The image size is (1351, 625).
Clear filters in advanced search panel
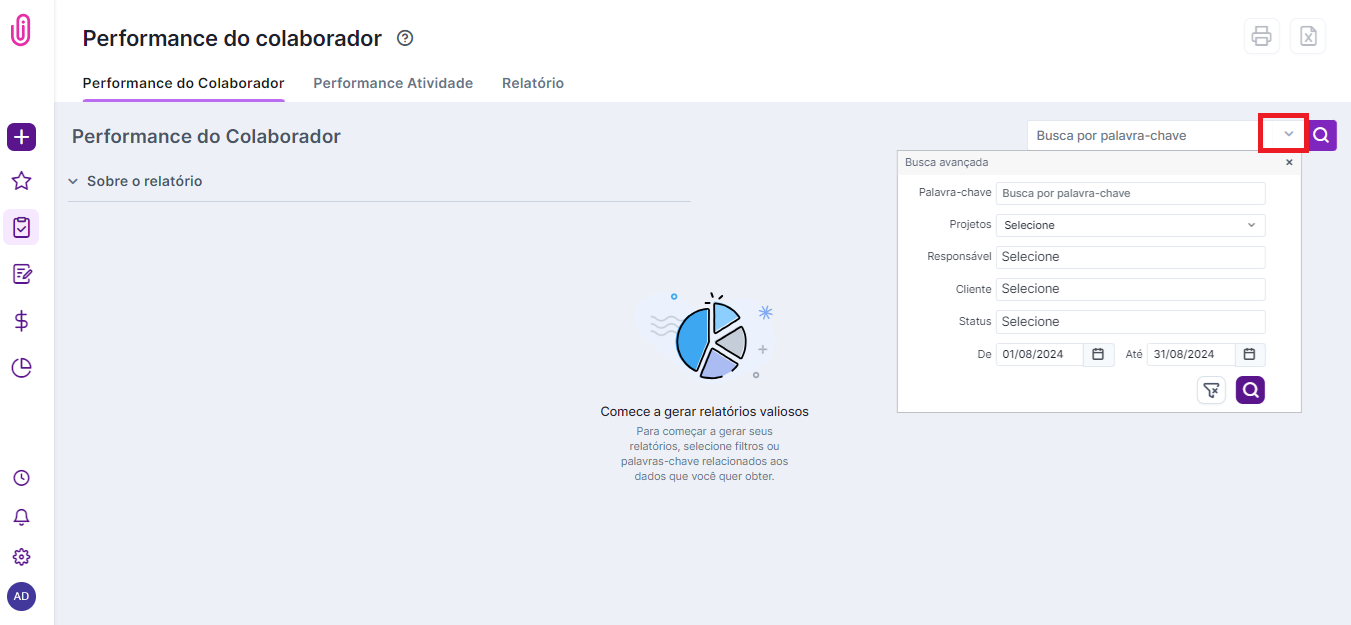[1211, 390]
